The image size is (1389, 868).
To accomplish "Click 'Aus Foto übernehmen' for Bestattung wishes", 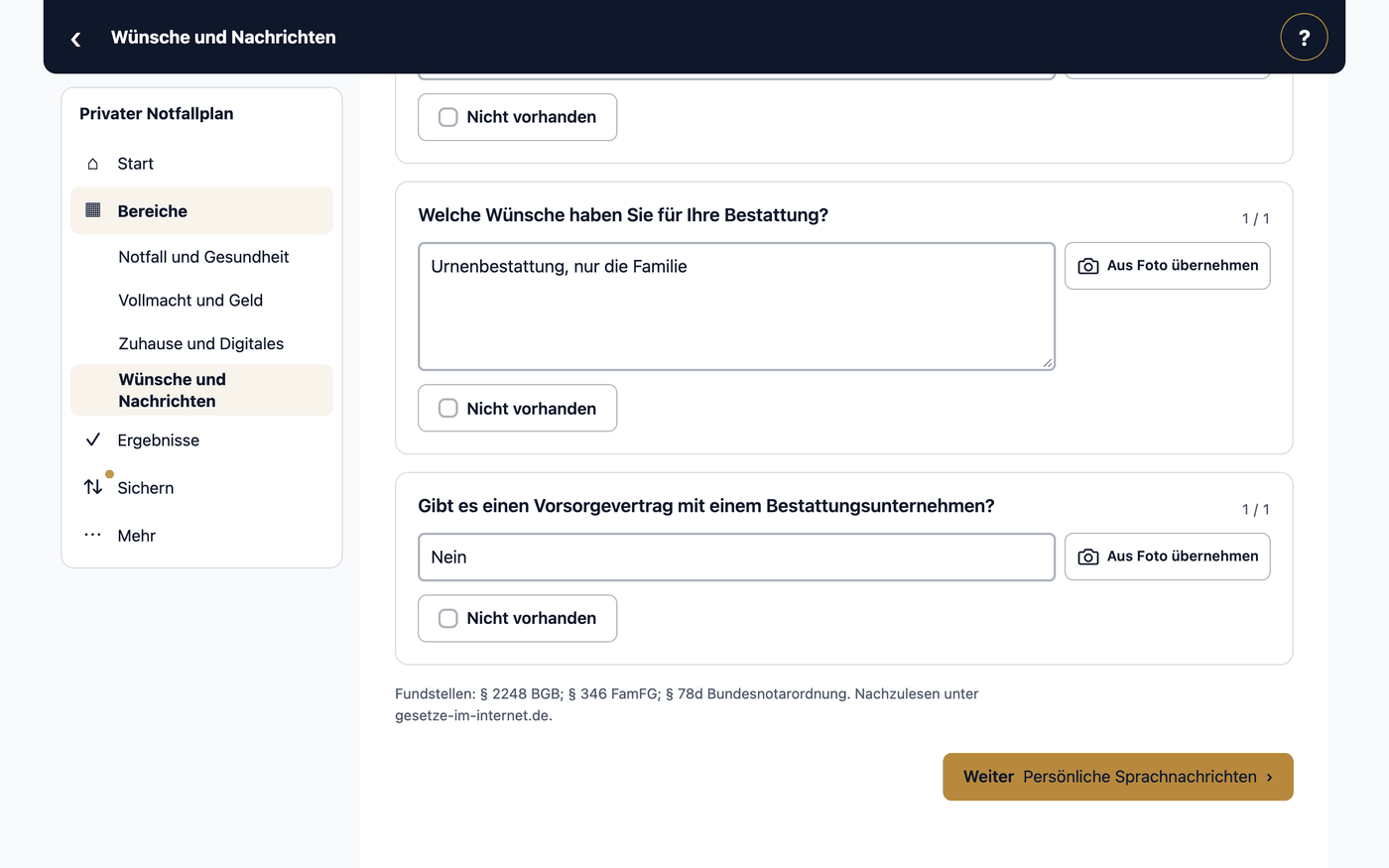I will pyautogui.click(x=1167, y=266).
